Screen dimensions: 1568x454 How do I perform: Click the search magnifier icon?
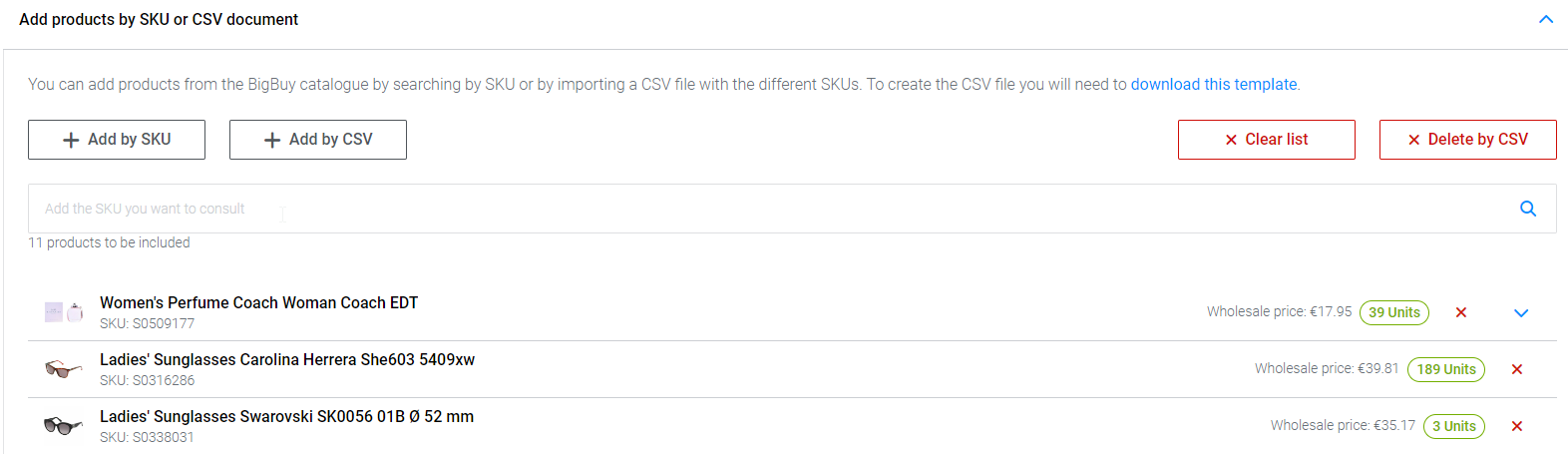[x=1527, y=209]
